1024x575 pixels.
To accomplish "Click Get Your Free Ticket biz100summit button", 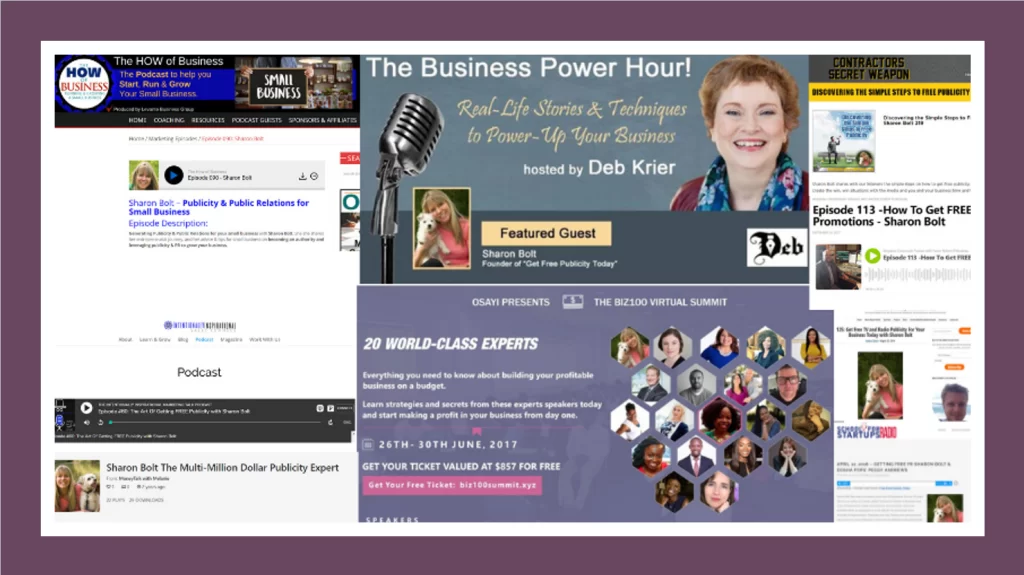I will (452, 485).
